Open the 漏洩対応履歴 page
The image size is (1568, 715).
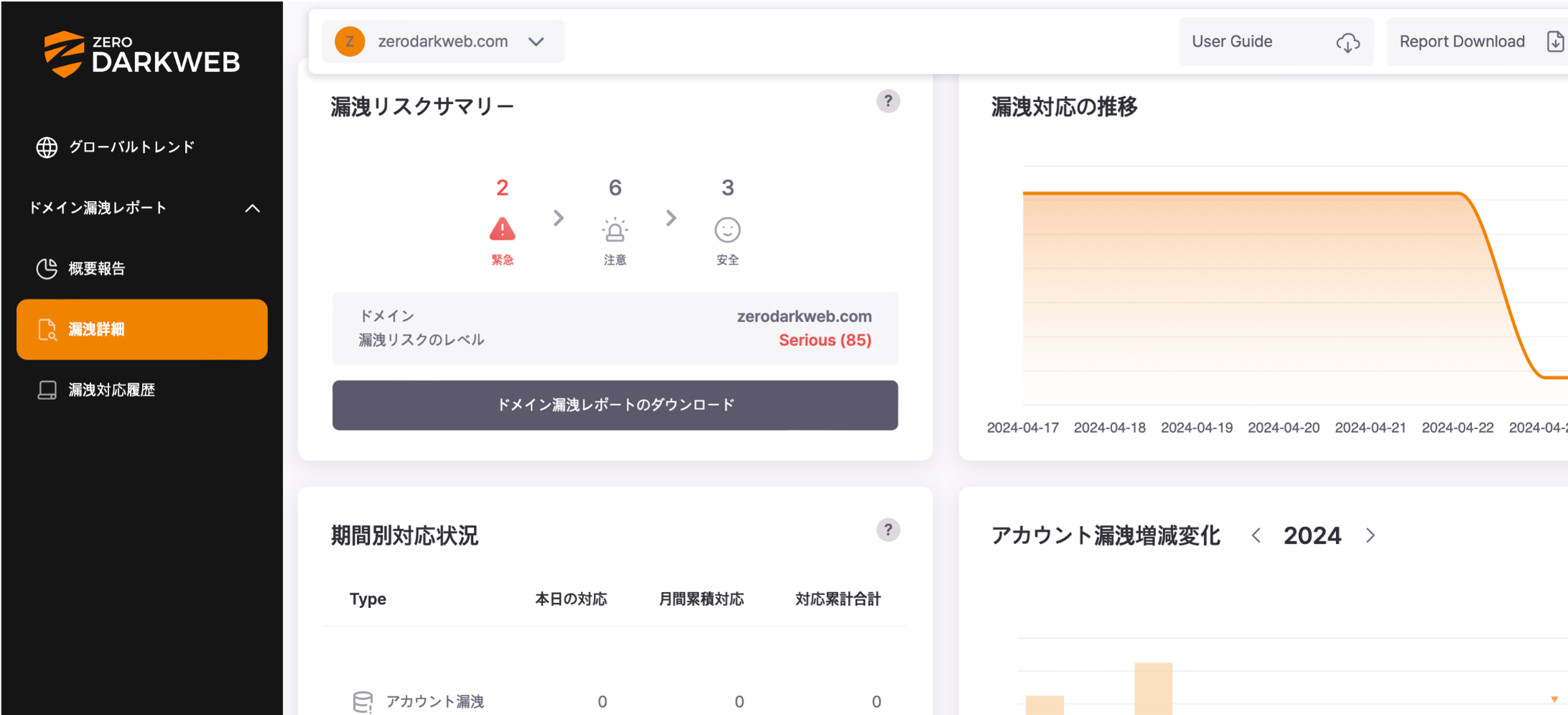pos(111,390)
